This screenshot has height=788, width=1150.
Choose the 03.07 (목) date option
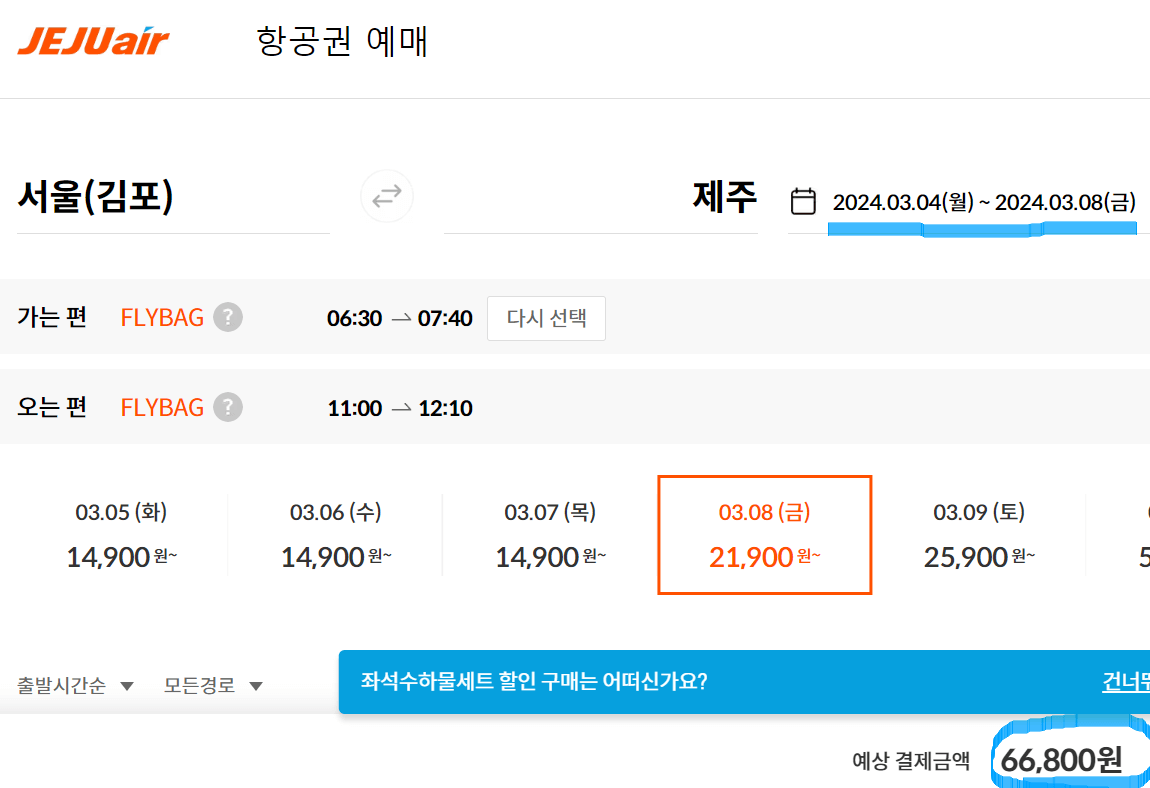click(548, 535)
